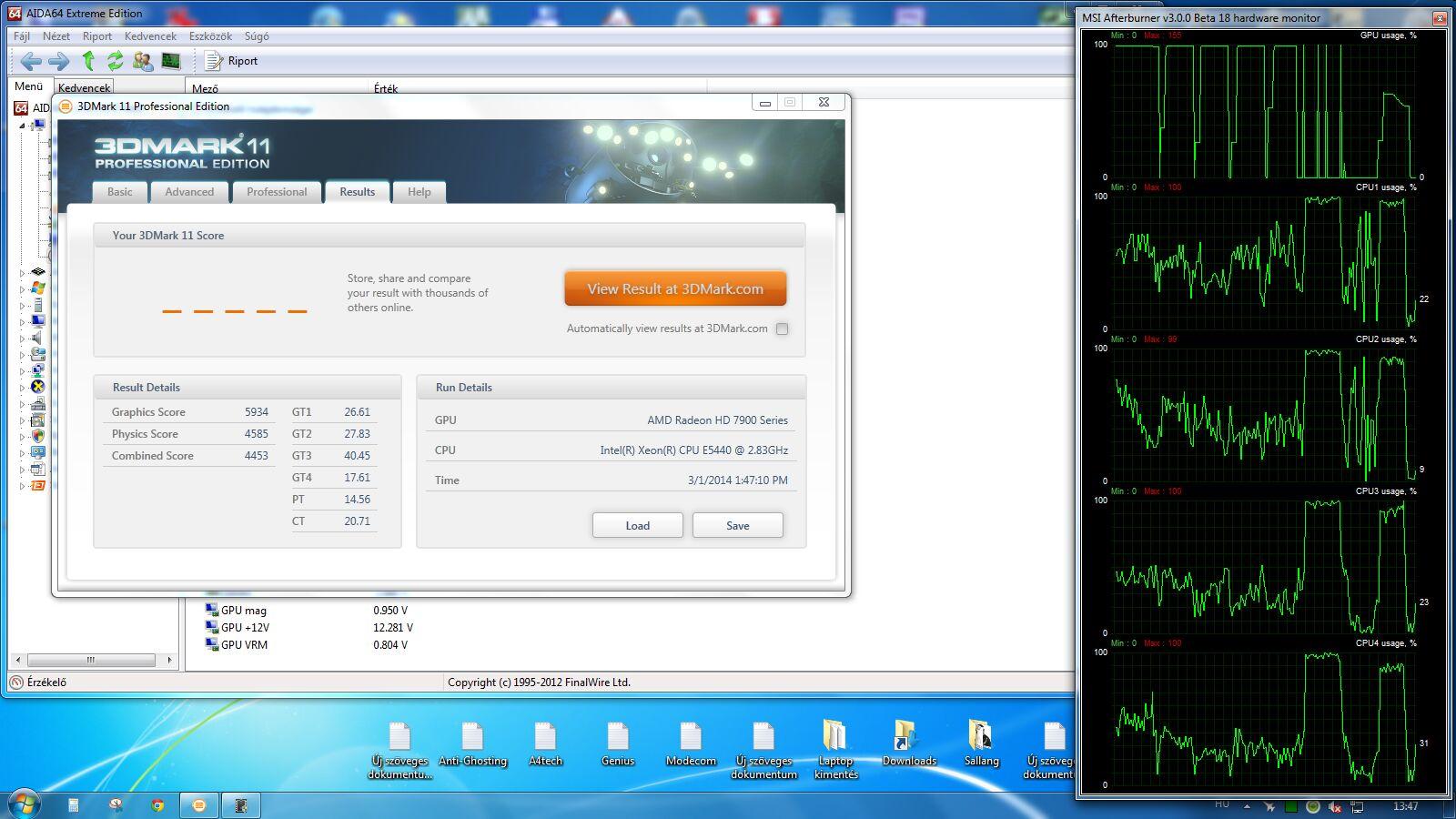Click the motherboard chip icon in AIDA64 tree

[x=37, y=271]
